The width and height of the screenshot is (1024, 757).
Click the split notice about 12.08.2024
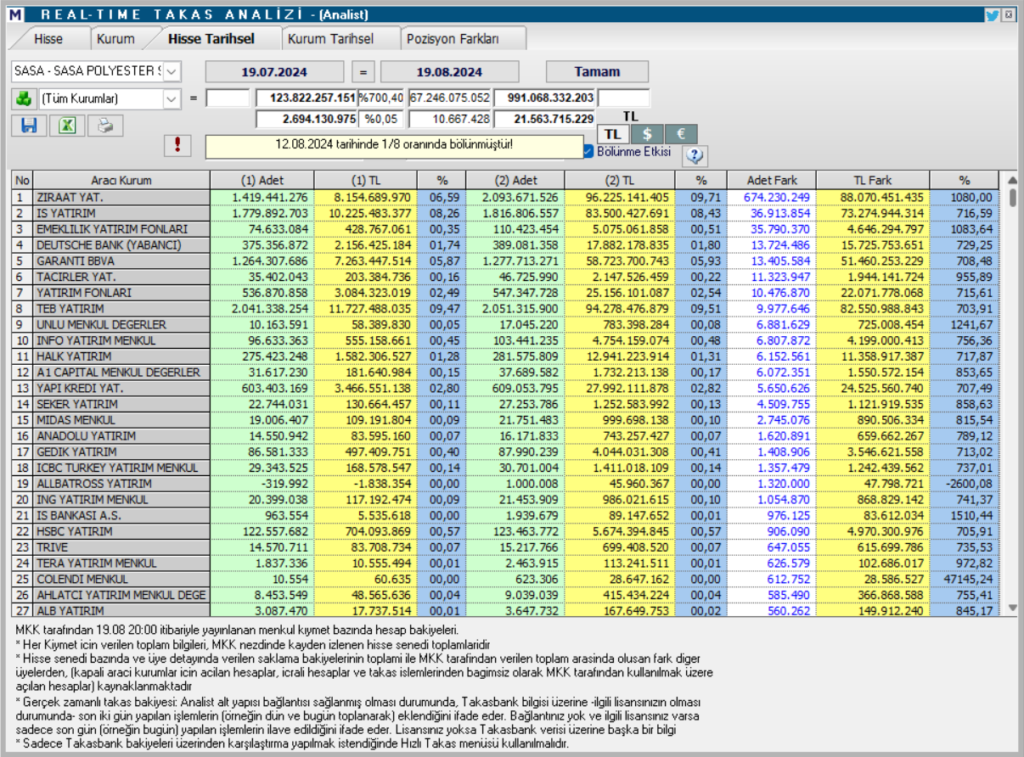[394, 145]
